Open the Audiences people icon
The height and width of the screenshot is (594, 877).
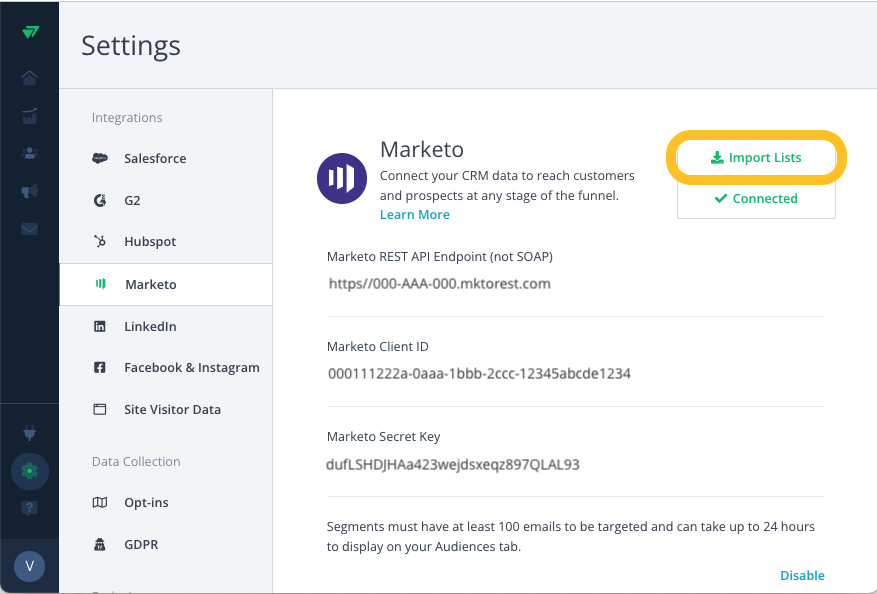pos(30,152)
